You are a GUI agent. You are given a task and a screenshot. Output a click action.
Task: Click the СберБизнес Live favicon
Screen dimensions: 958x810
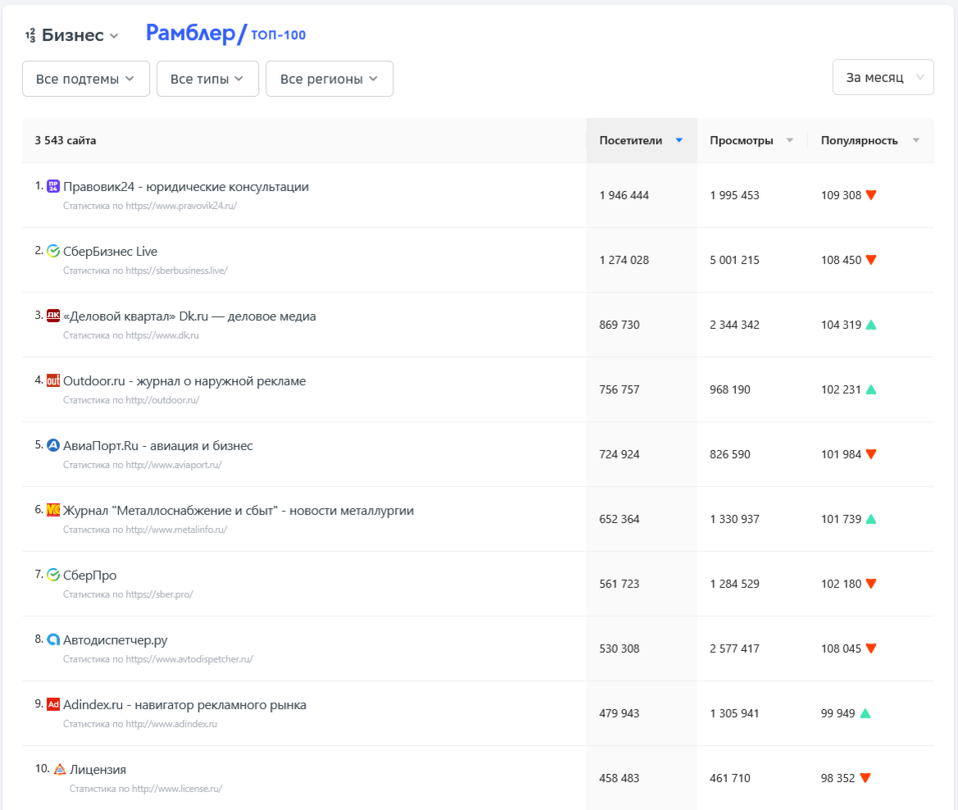[53, 251]
